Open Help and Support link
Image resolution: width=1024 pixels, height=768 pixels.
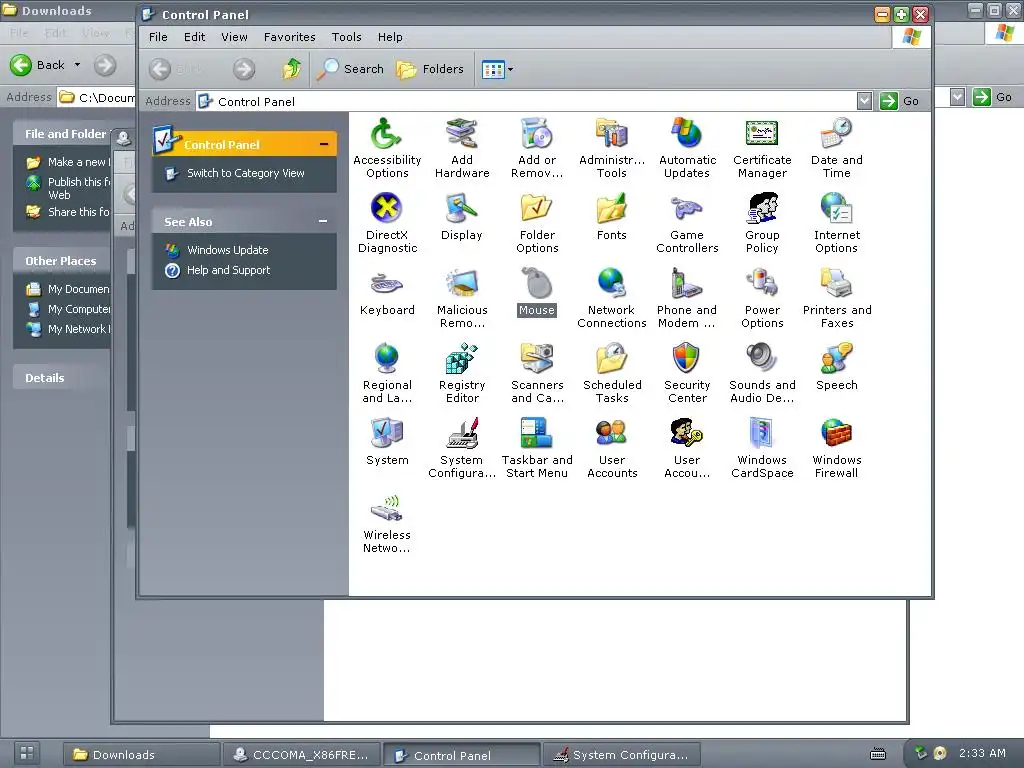(229, 270)
